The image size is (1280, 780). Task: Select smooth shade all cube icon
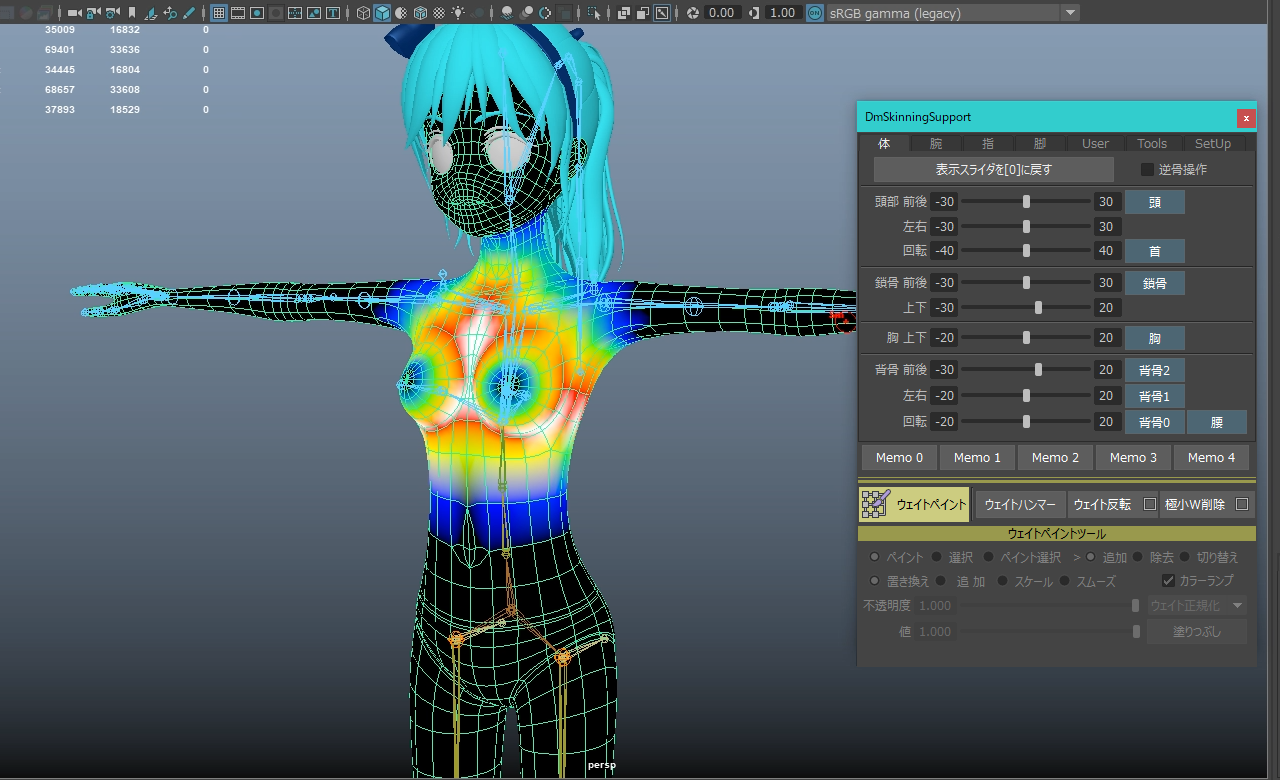pos(382,13)
